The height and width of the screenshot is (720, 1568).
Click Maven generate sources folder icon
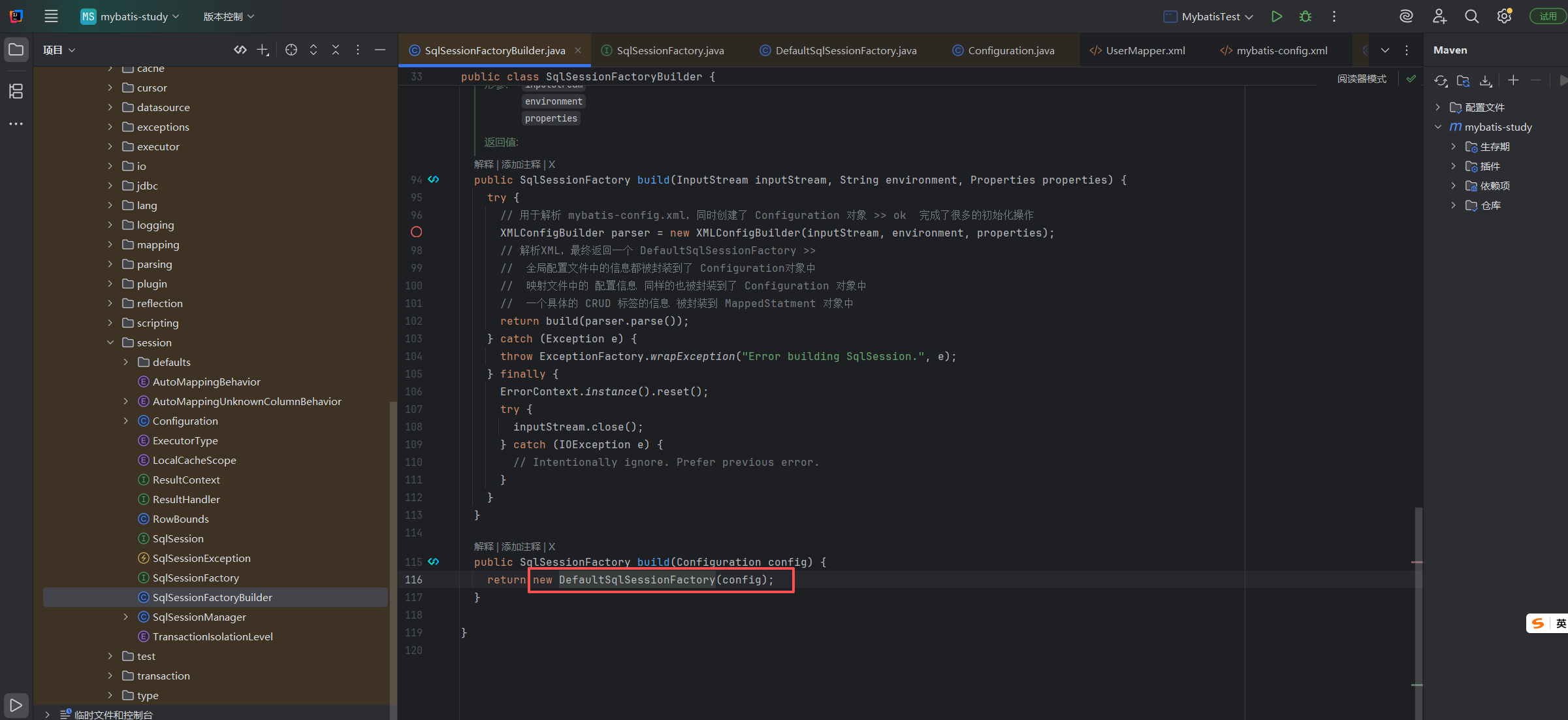pos(1464,80)
